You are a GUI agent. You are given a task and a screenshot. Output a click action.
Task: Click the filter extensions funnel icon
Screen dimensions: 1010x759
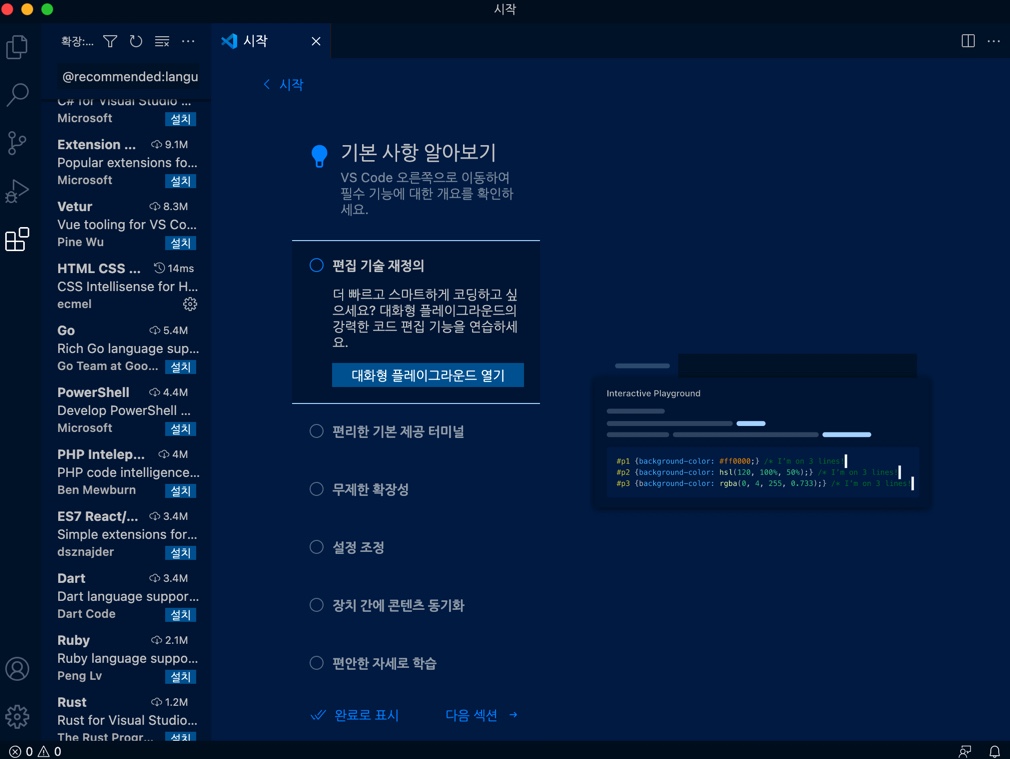click(110, 41)
